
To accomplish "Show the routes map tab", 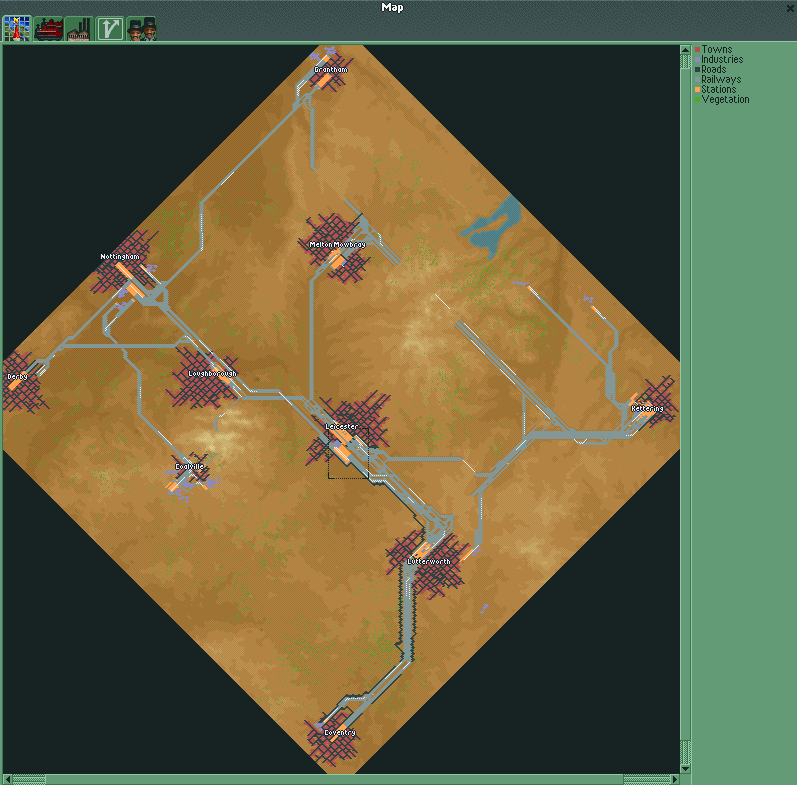I will pos(110,28).
